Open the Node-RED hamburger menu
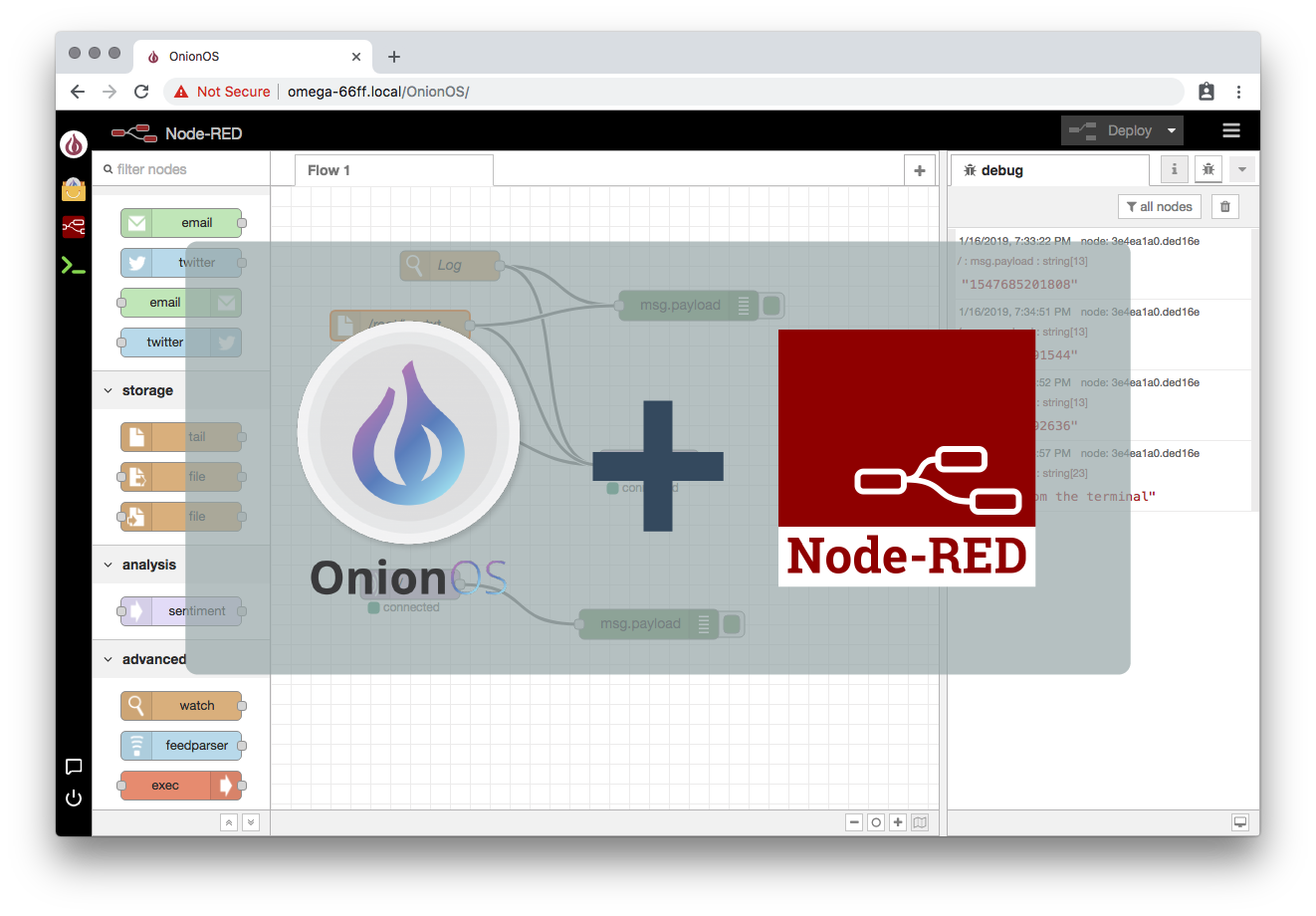This screenshot has height=916, width=1316. tap(1231, 130)
